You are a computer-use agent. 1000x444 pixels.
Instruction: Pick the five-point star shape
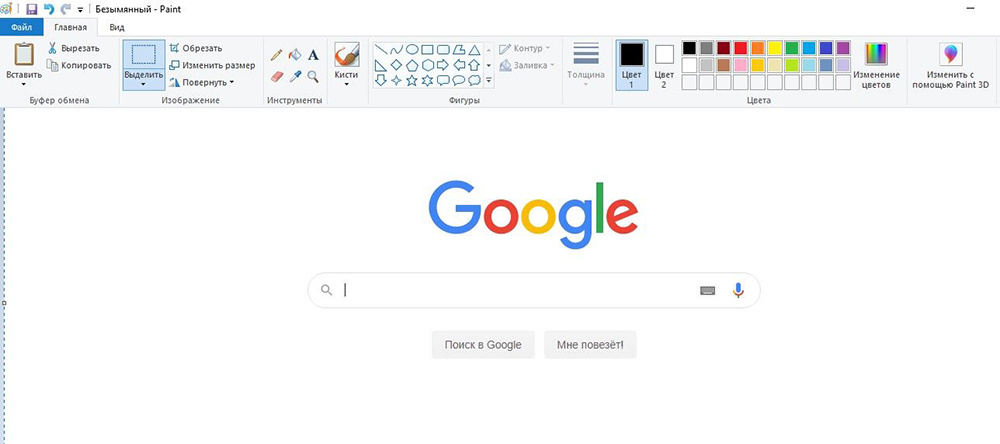[412, 80]
